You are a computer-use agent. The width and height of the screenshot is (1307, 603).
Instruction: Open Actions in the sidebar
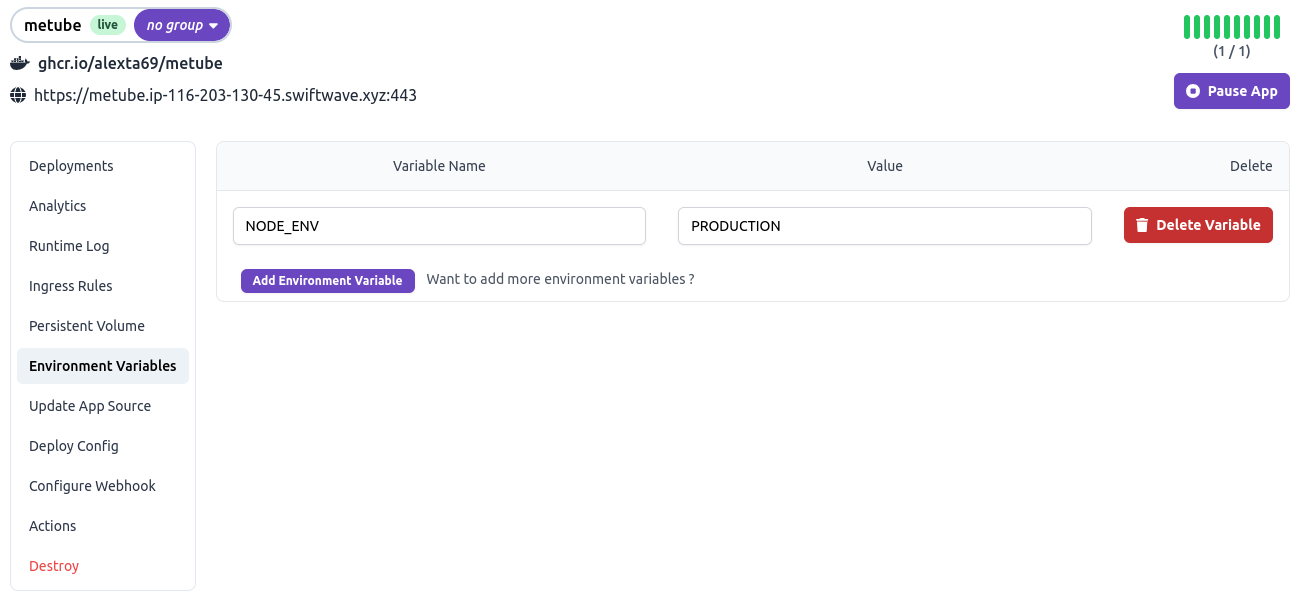[x=103, y=526]
